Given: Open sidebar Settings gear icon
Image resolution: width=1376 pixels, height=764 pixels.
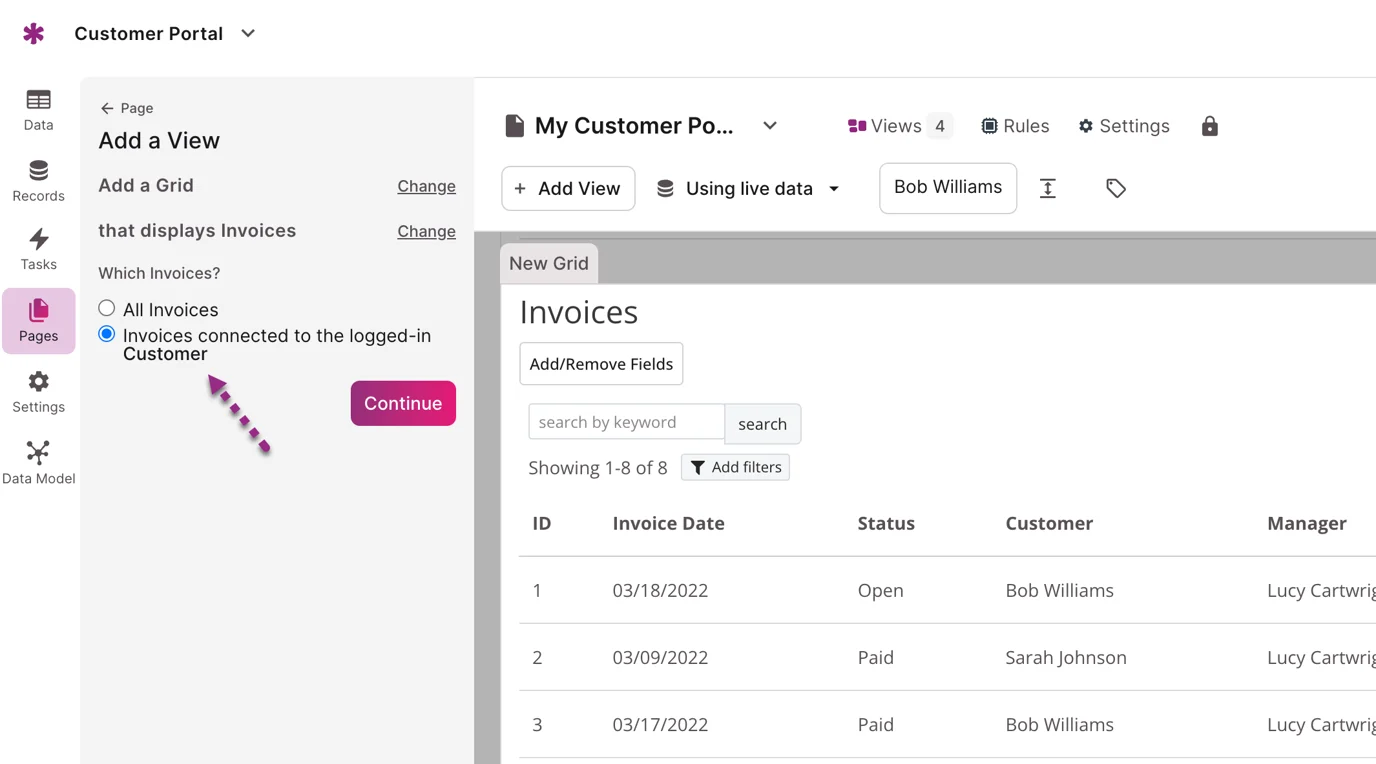Looking at the screenshot, I should point(38,392).
